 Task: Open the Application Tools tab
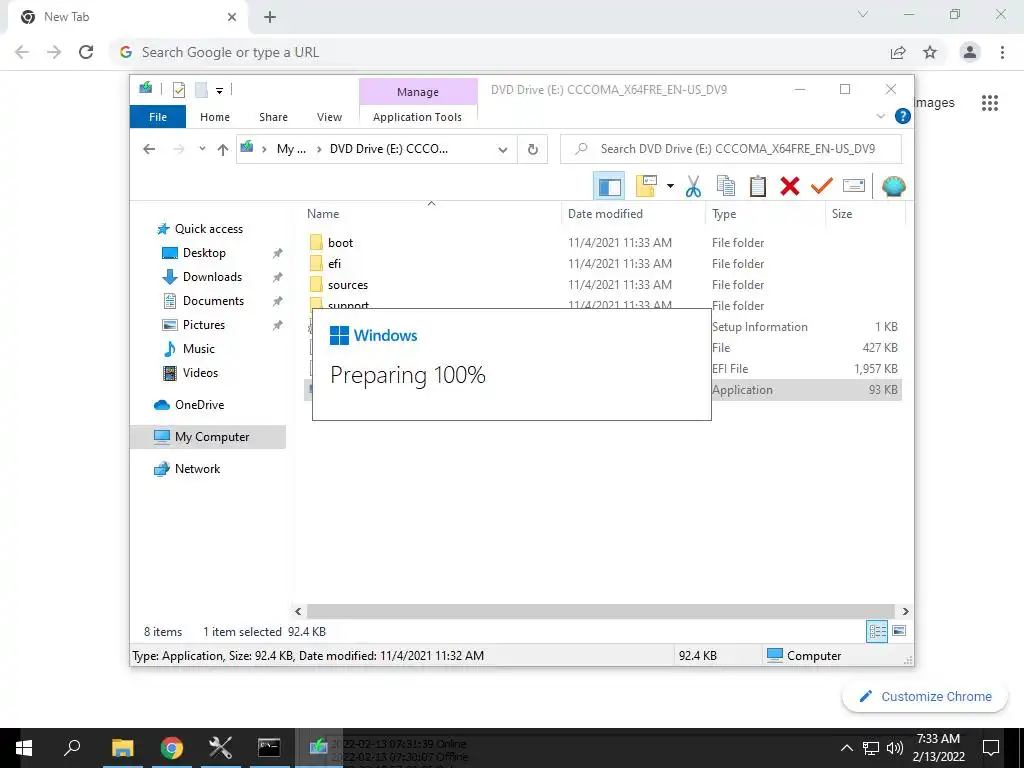[x=417, y=117]
